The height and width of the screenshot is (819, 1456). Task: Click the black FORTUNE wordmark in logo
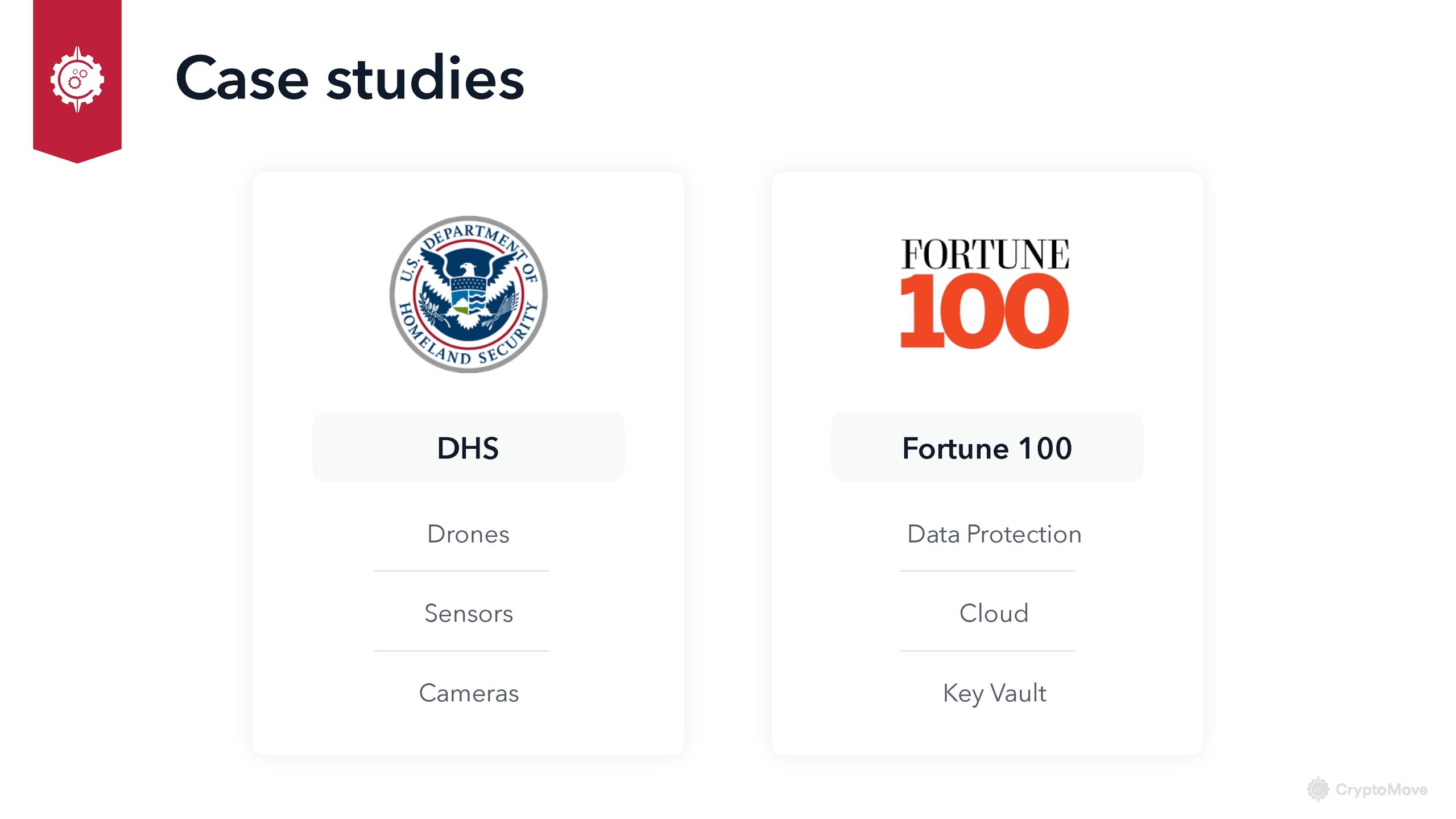pos(985,254)
